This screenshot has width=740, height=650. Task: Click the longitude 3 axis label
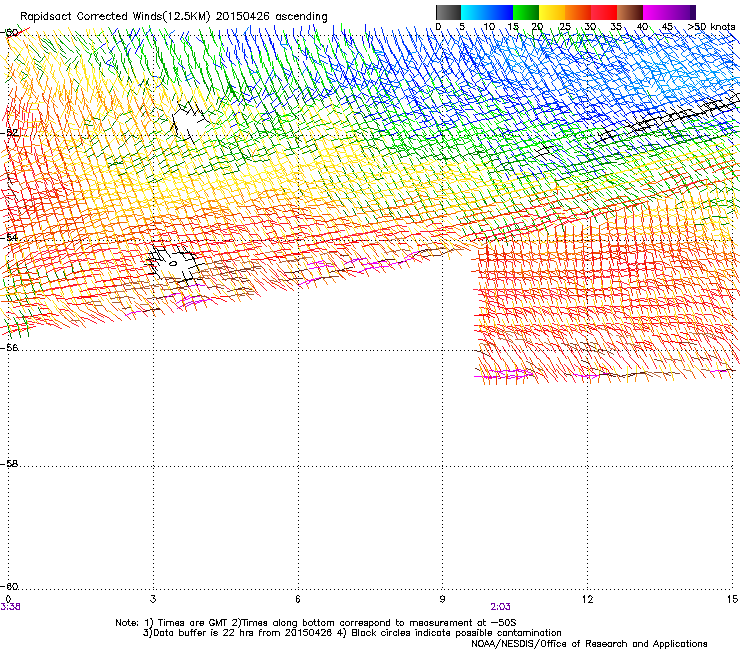click(153, 599)
